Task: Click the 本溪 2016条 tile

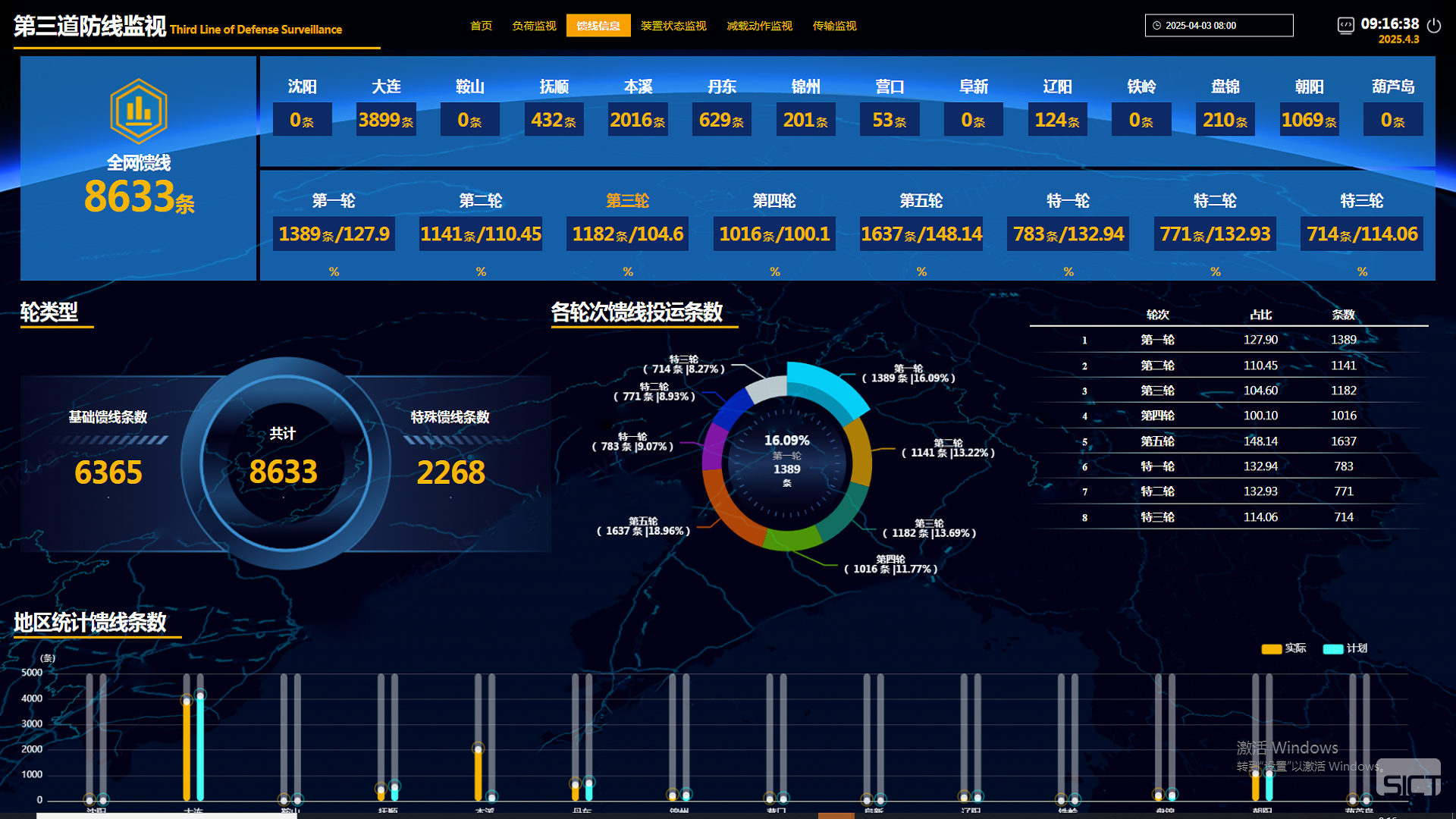Action: point(638,119)
